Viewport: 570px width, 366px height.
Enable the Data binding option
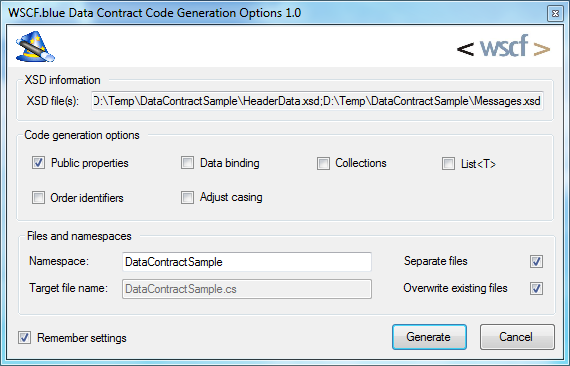click(187, 162)
